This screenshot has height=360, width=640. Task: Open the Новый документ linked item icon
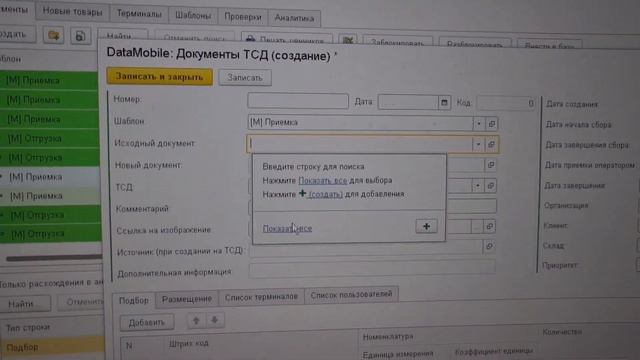coord(491,164)
